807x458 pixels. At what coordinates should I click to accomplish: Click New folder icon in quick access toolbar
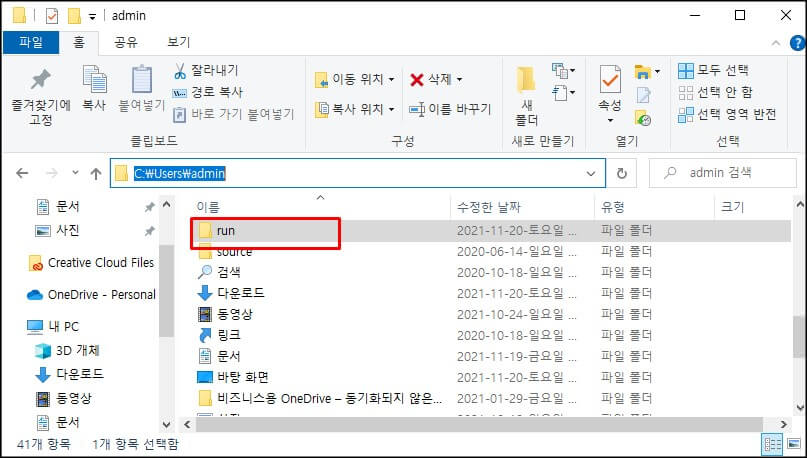pos(74,16)
